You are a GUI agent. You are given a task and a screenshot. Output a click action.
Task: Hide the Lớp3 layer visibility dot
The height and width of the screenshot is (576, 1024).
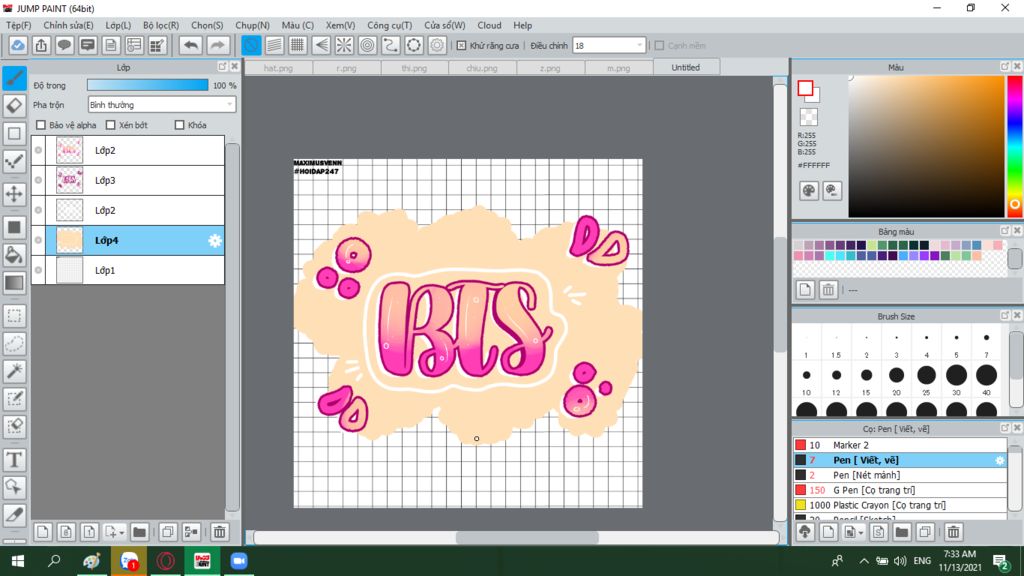pos(38,181)
